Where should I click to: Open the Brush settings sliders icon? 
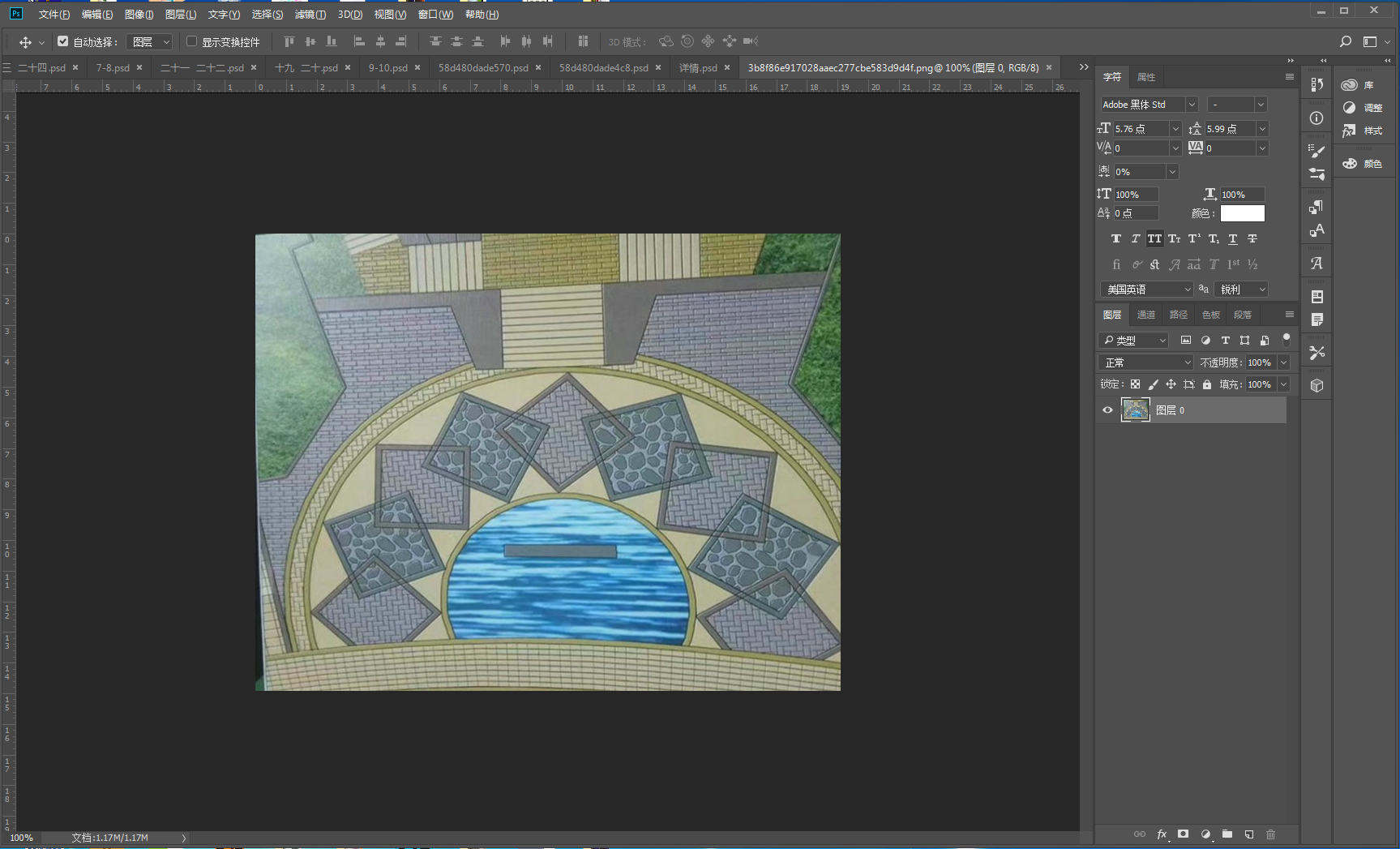tap(1317, 174)
